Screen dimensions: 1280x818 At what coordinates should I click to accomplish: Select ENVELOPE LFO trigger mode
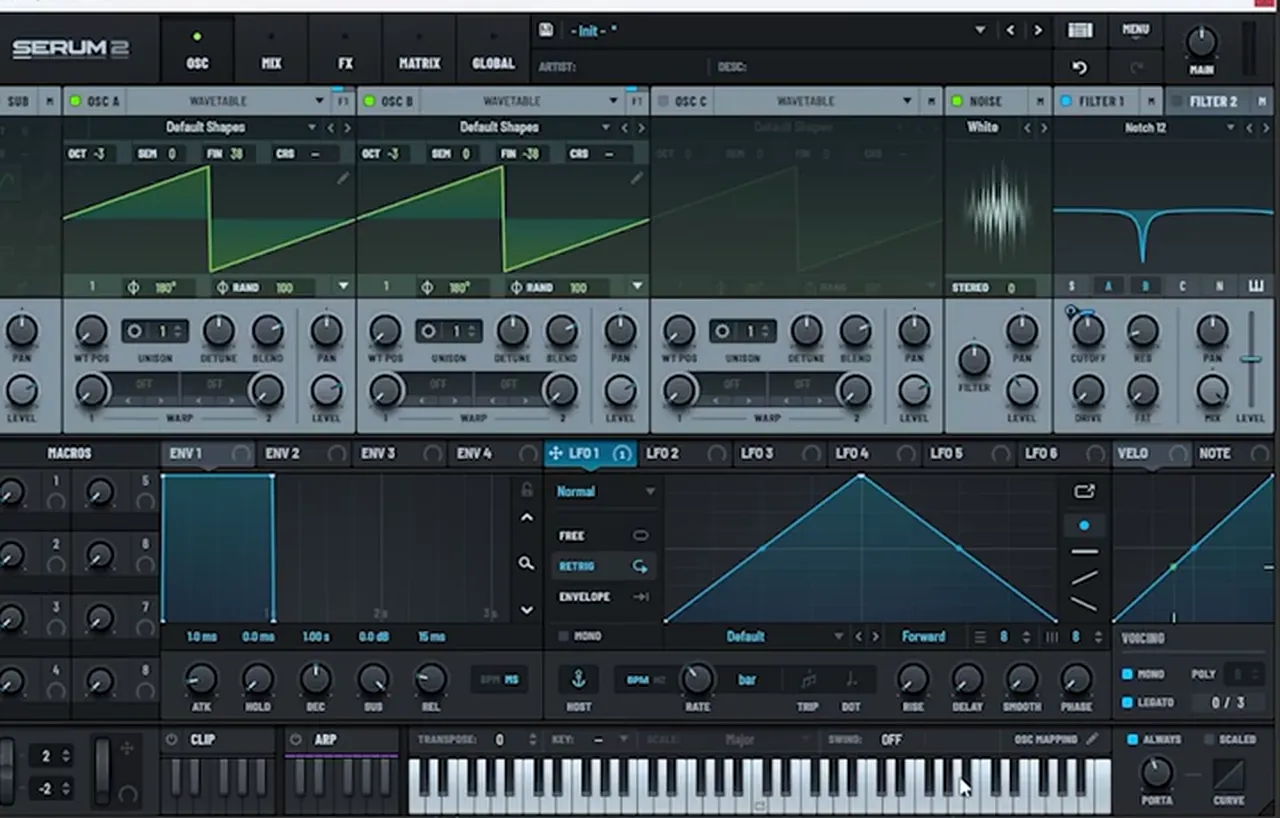click(x=604, y=597)
